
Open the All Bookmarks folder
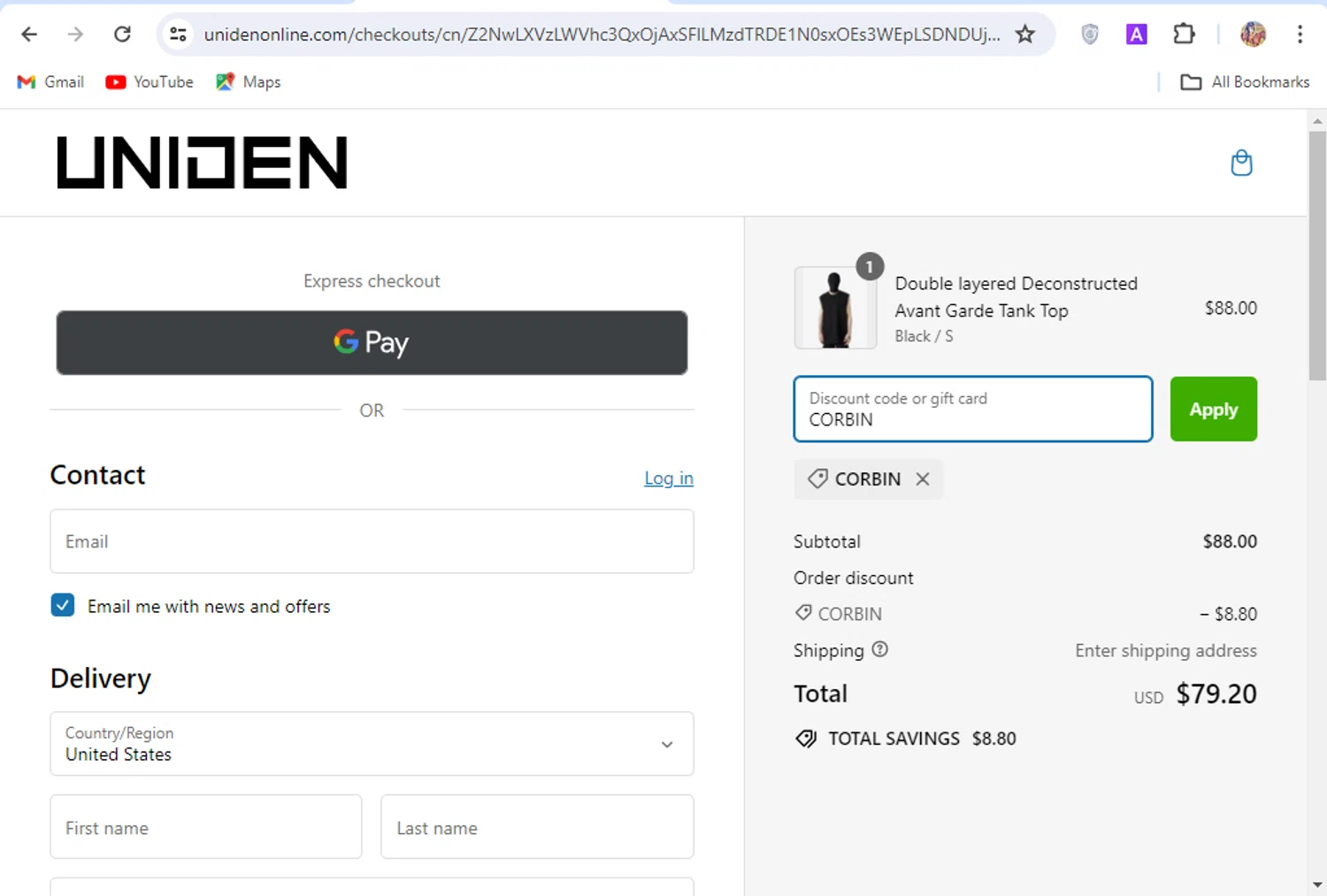[x=1245, y=82]
